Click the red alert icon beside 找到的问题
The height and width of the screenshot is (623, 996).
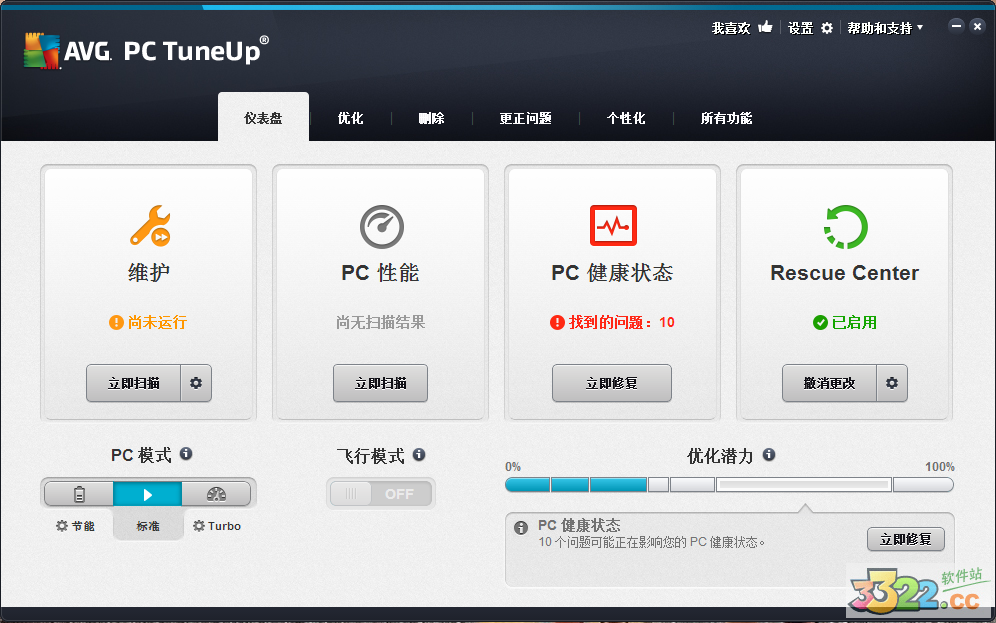[x=557, y=323]
